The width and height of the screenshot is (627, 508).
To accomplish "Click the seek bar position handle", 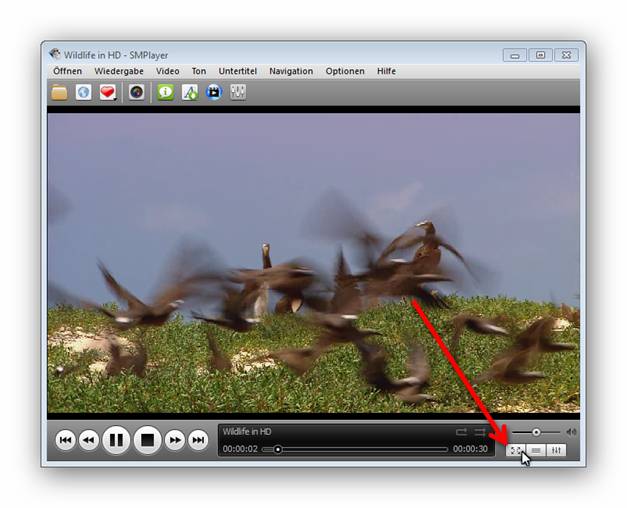I will 278,450.
